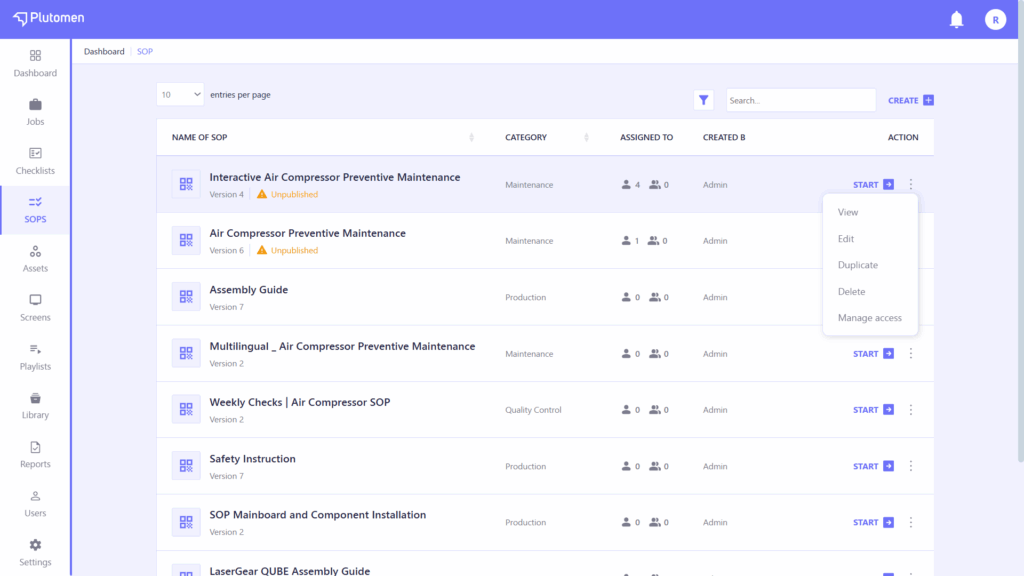The width and height of the screenshot is (1024, 576).
Task: Open the entries per page dropdown
Action: click(180, 95)
